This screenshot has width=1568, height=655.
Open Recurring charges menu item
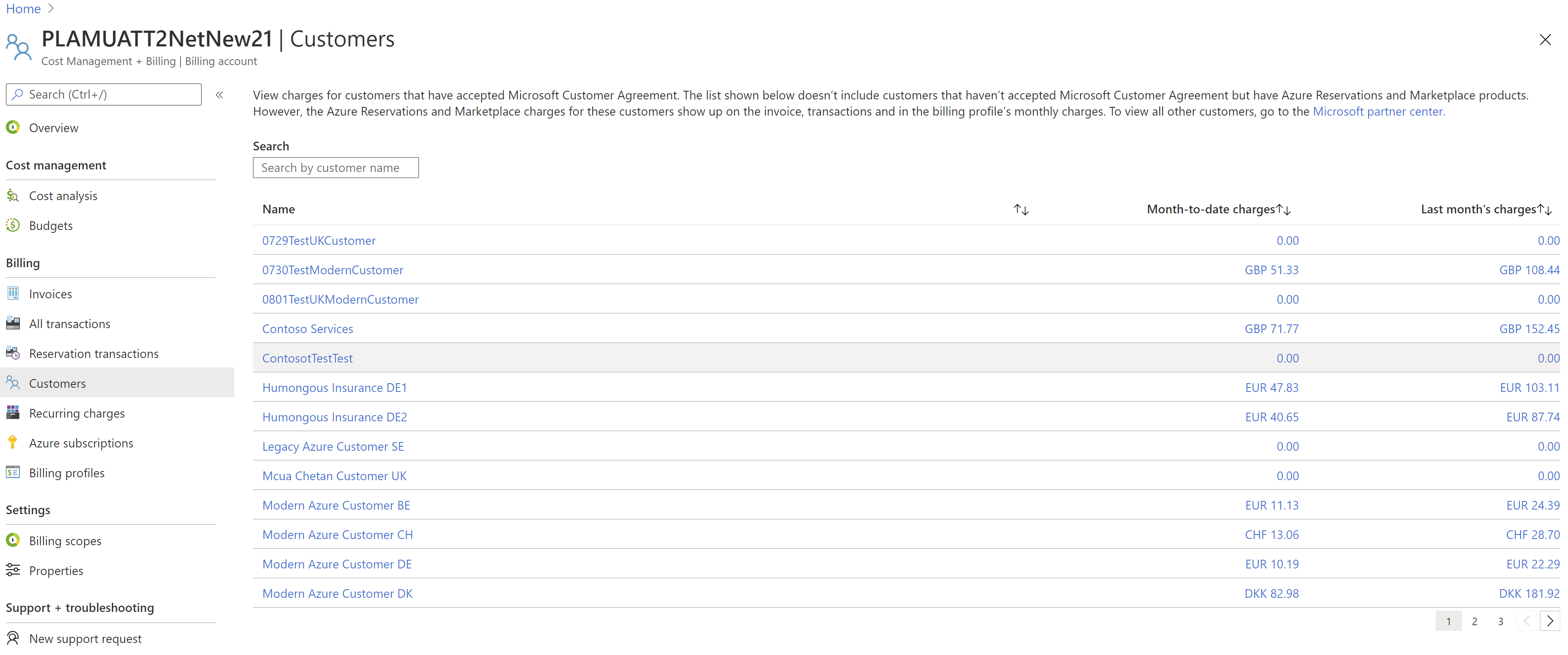pyautogui.click(x=77, y=413)
